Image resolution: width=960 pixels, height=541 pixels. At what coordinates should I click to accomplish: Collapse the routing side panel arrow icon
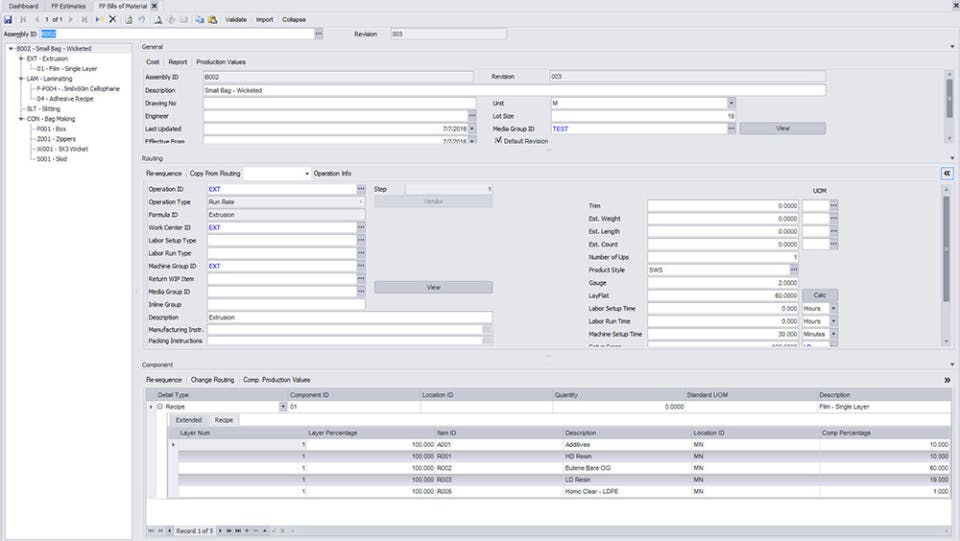[947, 173]
